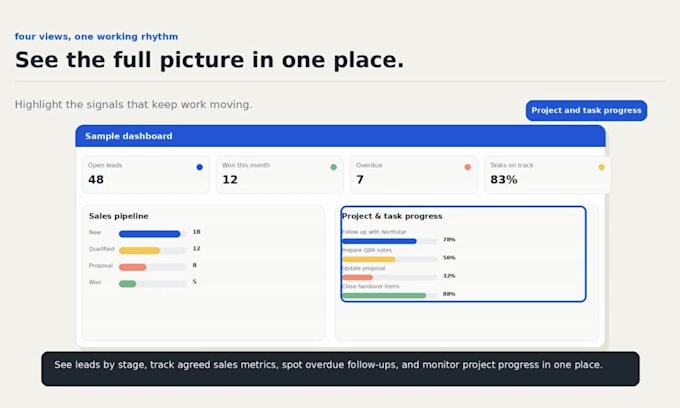Click the 32% value for Update proposal
The image size is (680, 408).
click(x=449, y=276)
